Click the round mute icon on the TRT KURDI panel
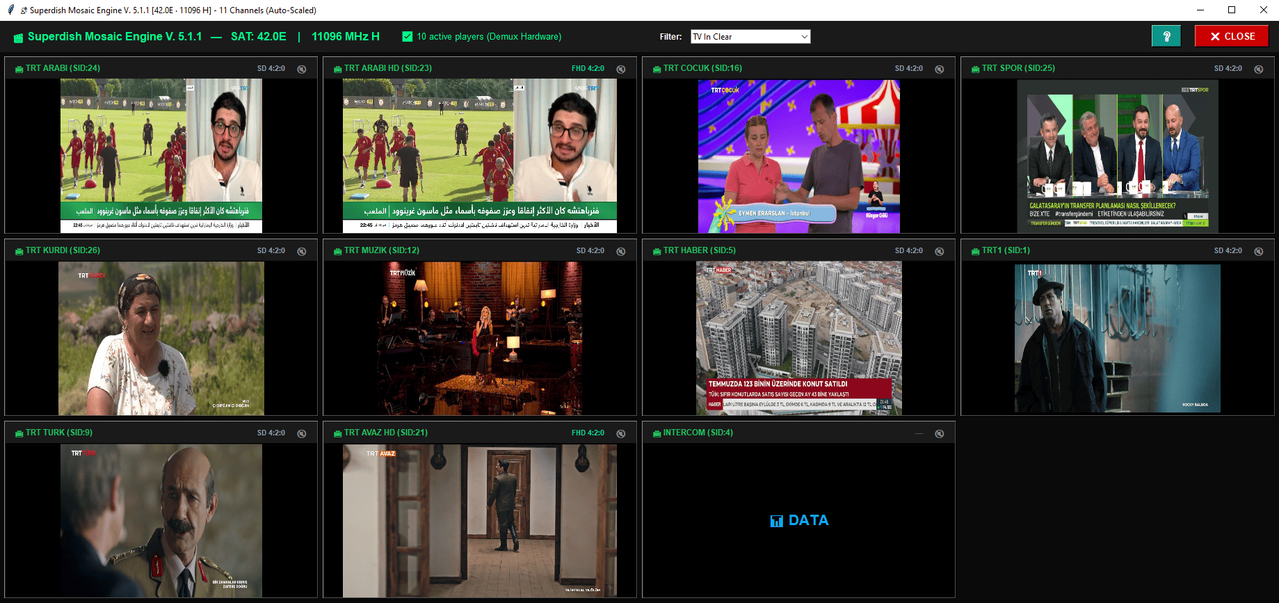This screenshot has height=603, width=1279. (302, 251)
